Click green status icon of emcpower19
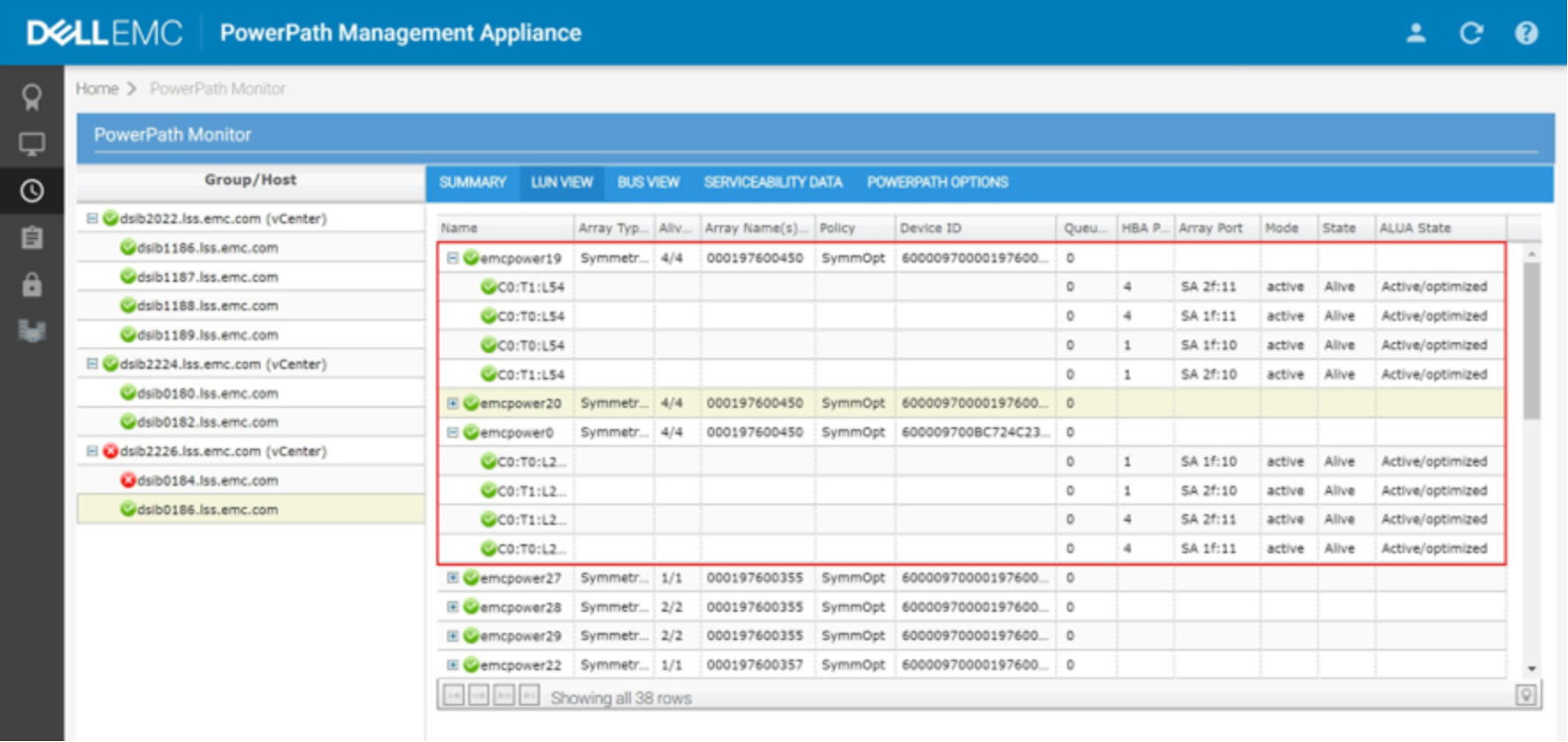The width and height of the screenshot is (1568, 742). (x=471, y=258)
